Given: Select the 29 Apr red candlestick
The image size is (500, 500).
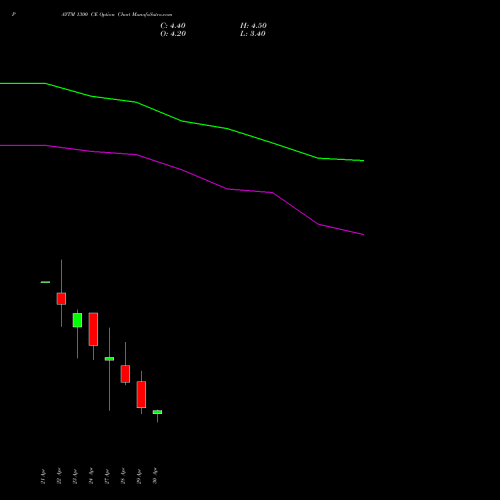Looking at the screenshot, I should [x=141, y=394].
